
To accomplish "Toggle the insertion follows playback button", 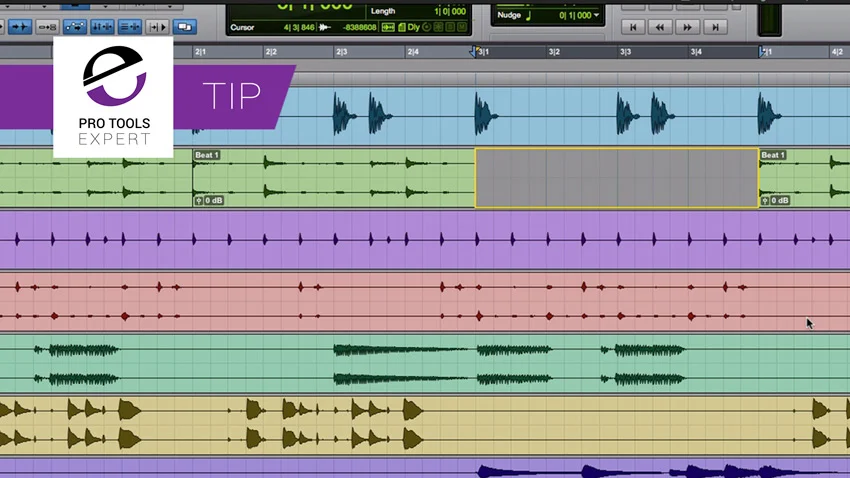I will pyautogui.click(x=157, y=27).
